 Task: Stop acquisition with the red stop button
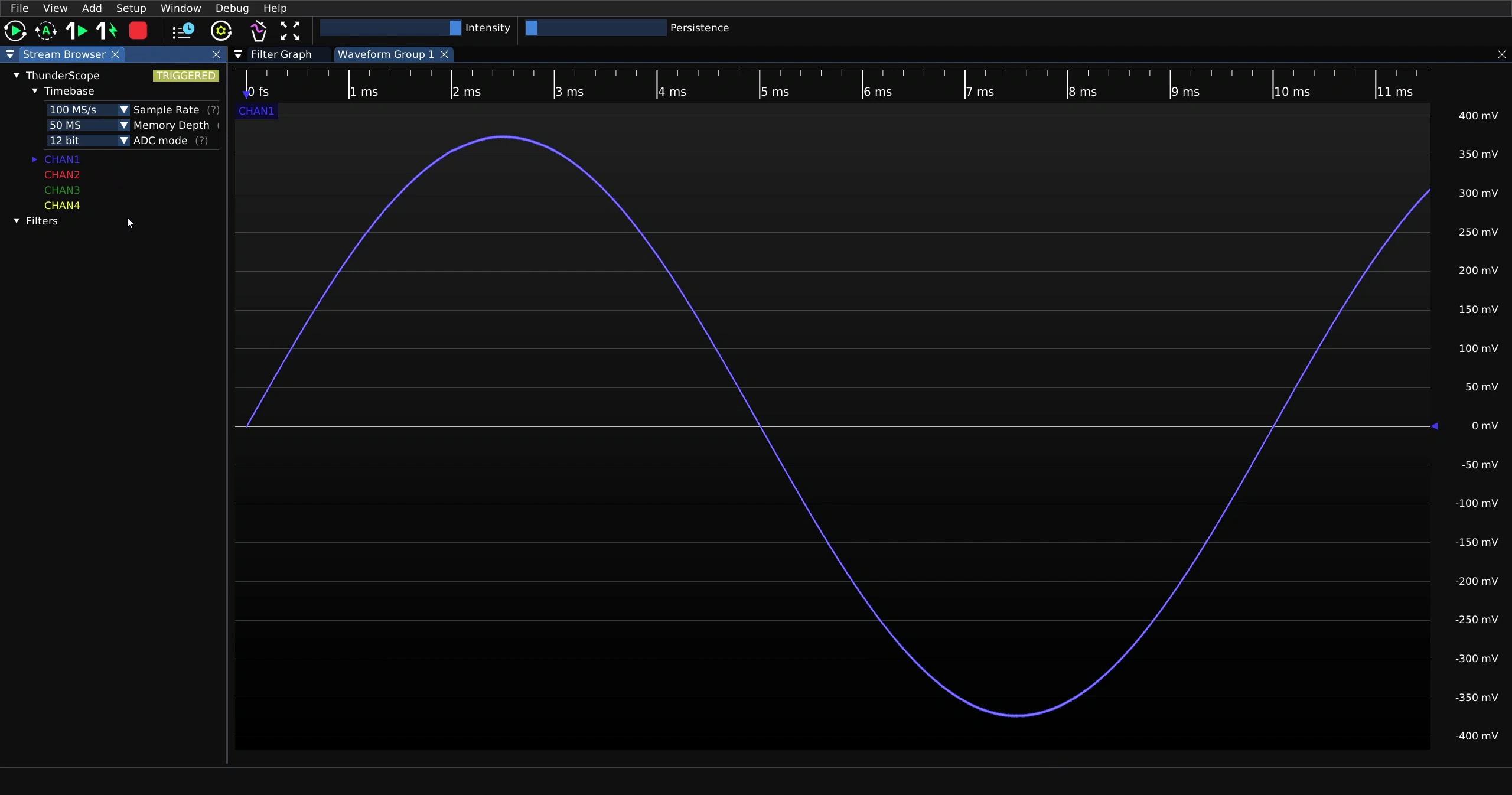coord(138,31)
